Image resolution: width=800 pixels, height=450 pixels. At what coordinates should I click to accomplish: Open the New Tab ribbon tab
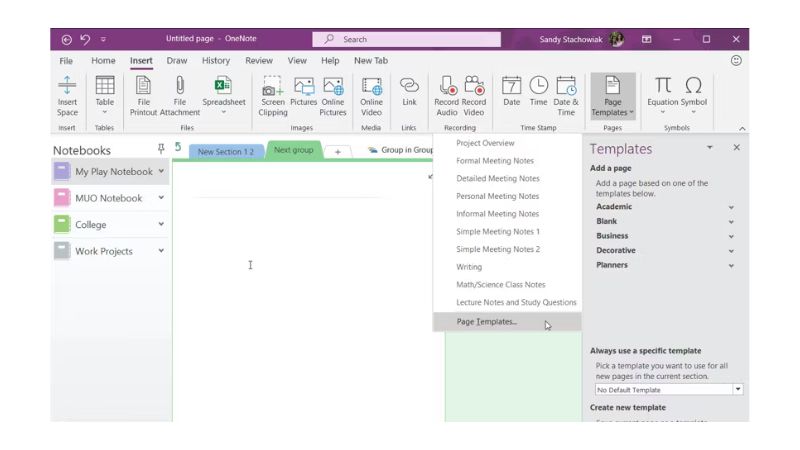371,61
